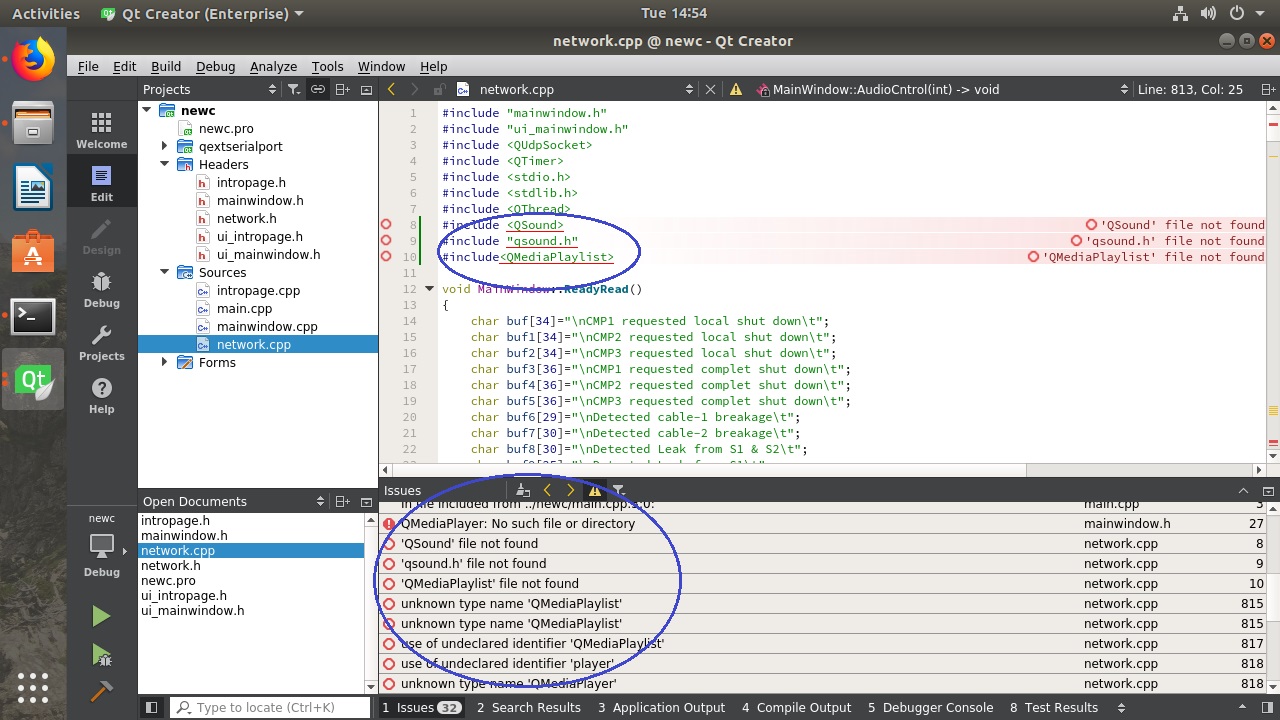Click the Issues pane vertical scrollbar
The width and height of the screenshot is (1280, 720).
1274,598
